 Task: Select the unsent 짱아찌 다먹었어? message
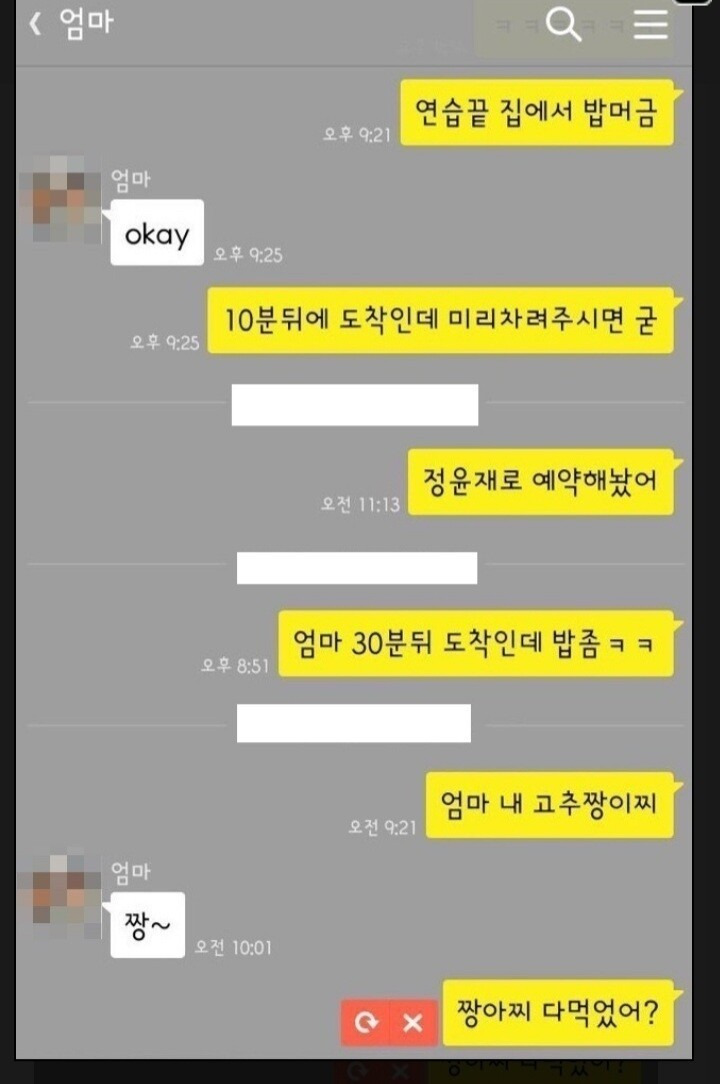tap(558, 1013)
